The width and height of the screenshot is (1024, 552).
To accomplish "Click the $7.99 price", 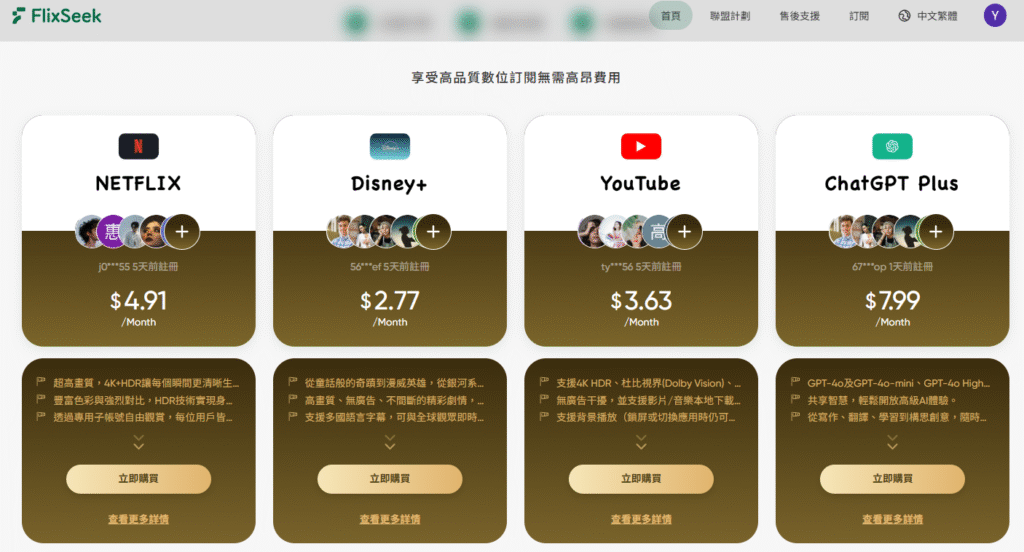I will coord(892,300).
